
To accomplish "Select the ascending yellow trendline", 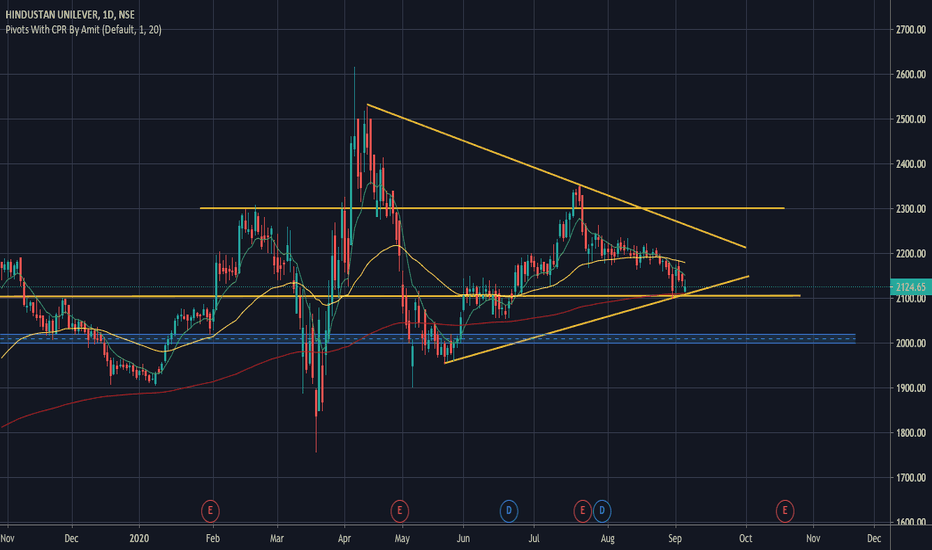I will [x=596, y=319].
